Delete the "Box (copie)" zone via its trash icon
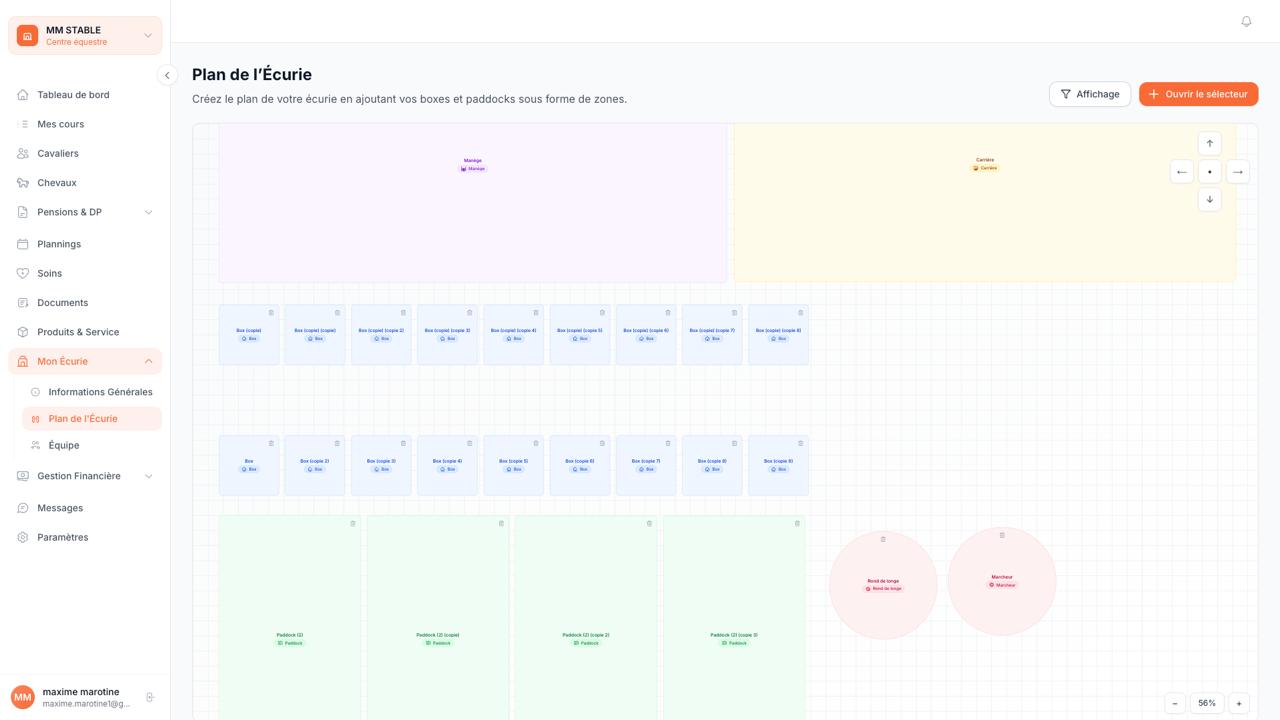 coord(270,312)
